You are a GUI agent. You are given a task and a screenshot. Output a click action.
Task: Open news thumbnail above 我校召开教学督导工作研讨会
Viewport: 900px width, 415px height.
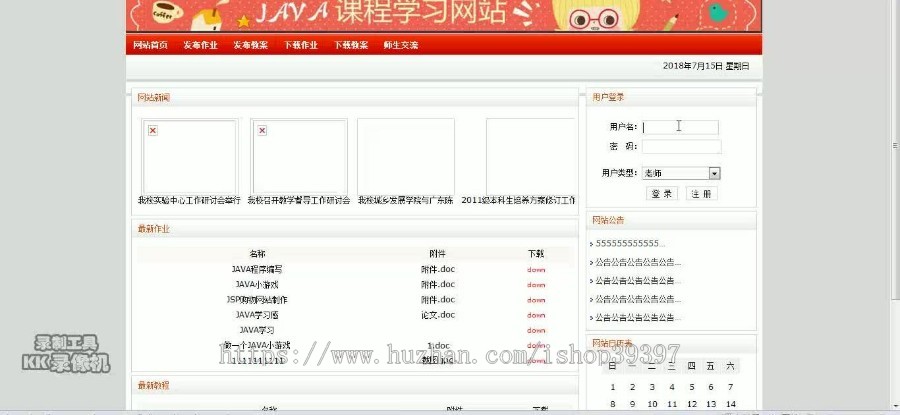tap(298, 156)
